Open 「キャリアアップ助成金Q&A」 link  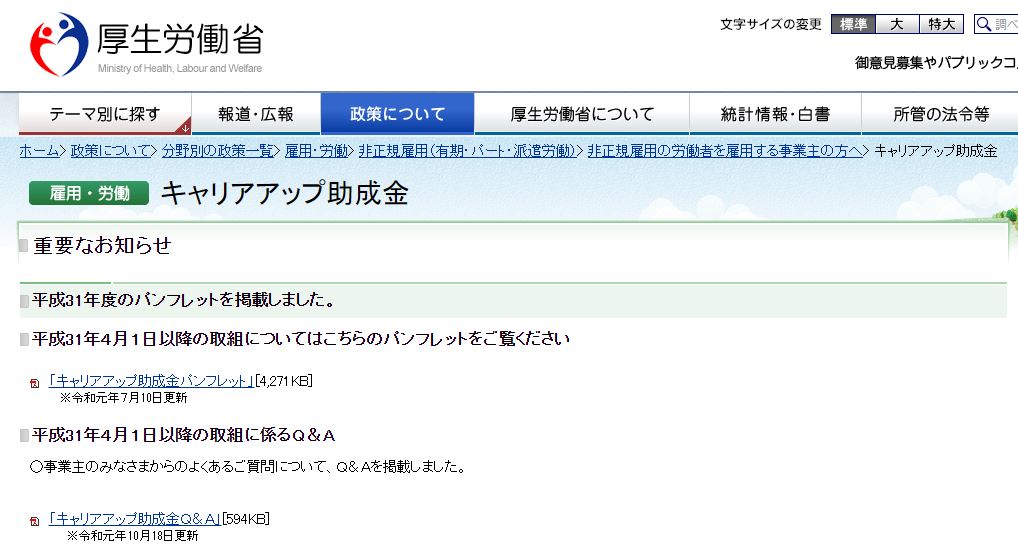click(x=134, y=518)
